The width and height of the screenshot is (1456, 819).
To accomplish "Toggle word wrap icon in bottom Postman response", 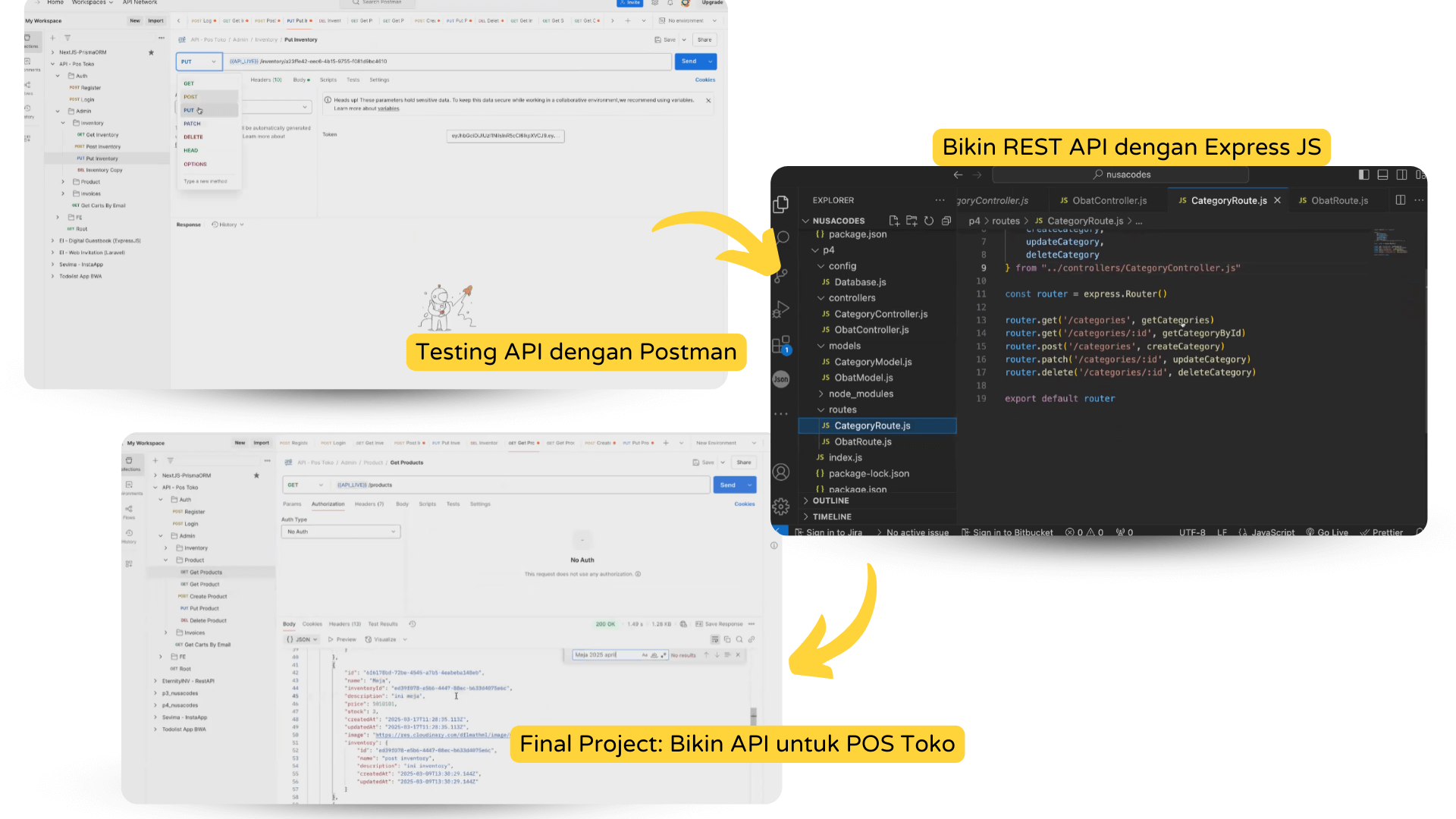I will [x=715, y=639].
